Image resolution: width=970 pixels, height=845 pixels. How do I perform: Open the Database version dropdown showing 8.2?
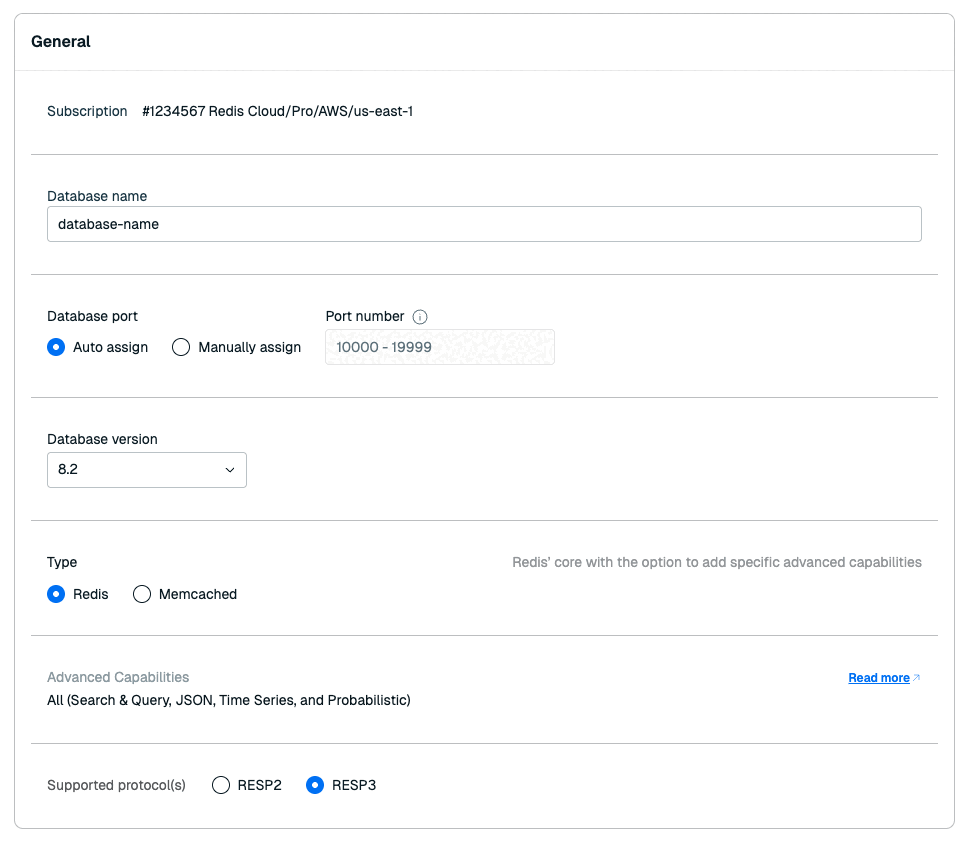[147, 469]
